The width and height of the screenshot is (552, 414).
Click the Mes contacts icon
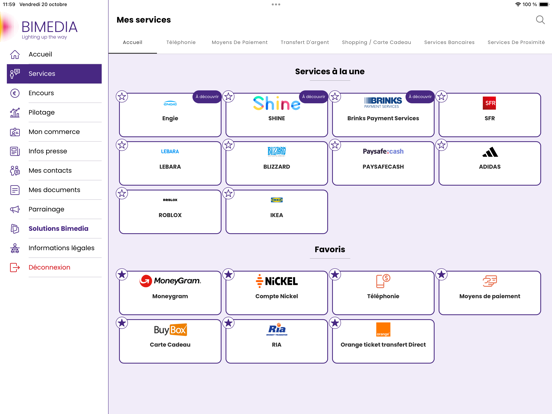point(15,170)
